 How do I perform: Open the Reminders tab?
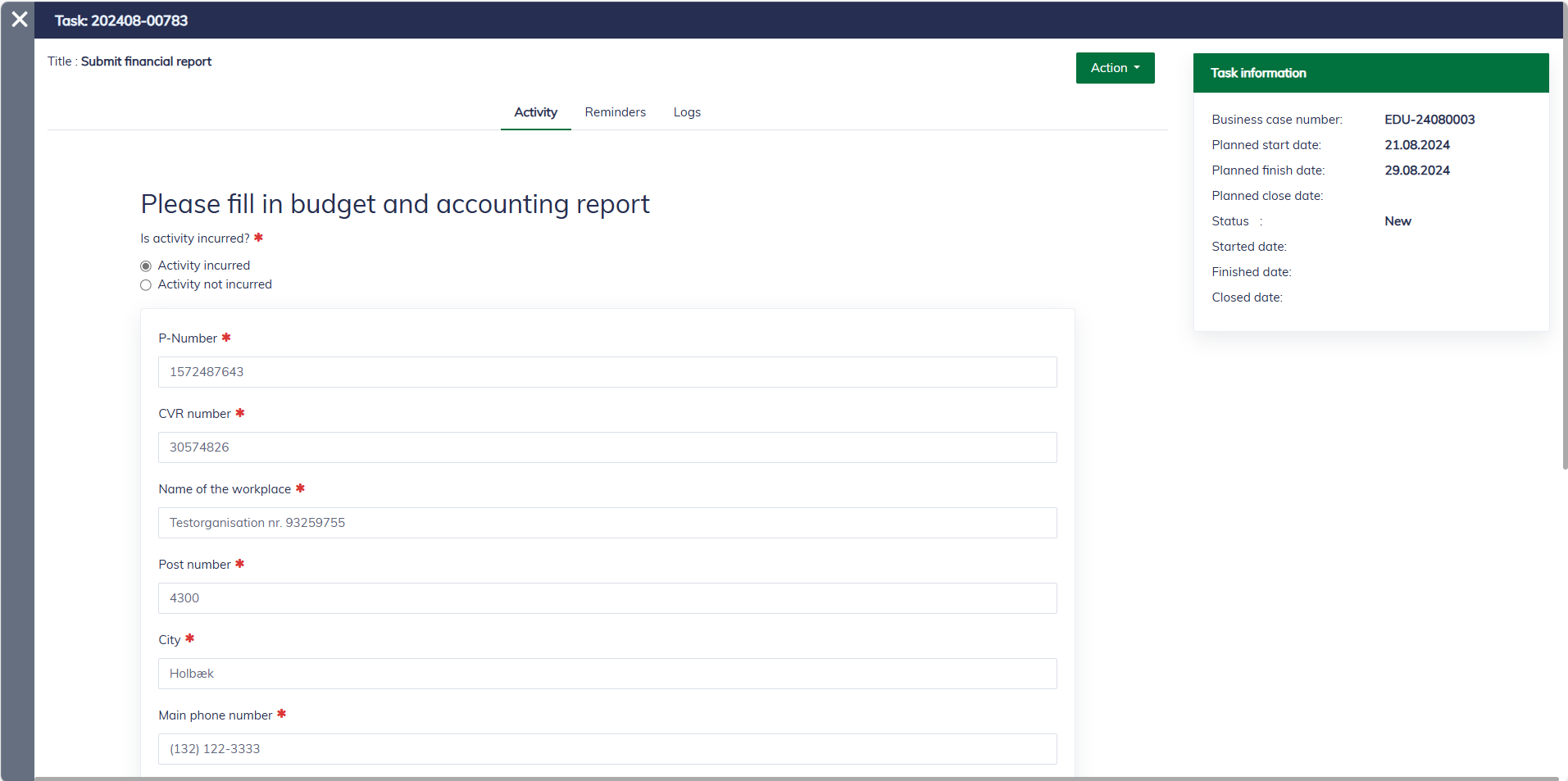(x=615, y=112)
